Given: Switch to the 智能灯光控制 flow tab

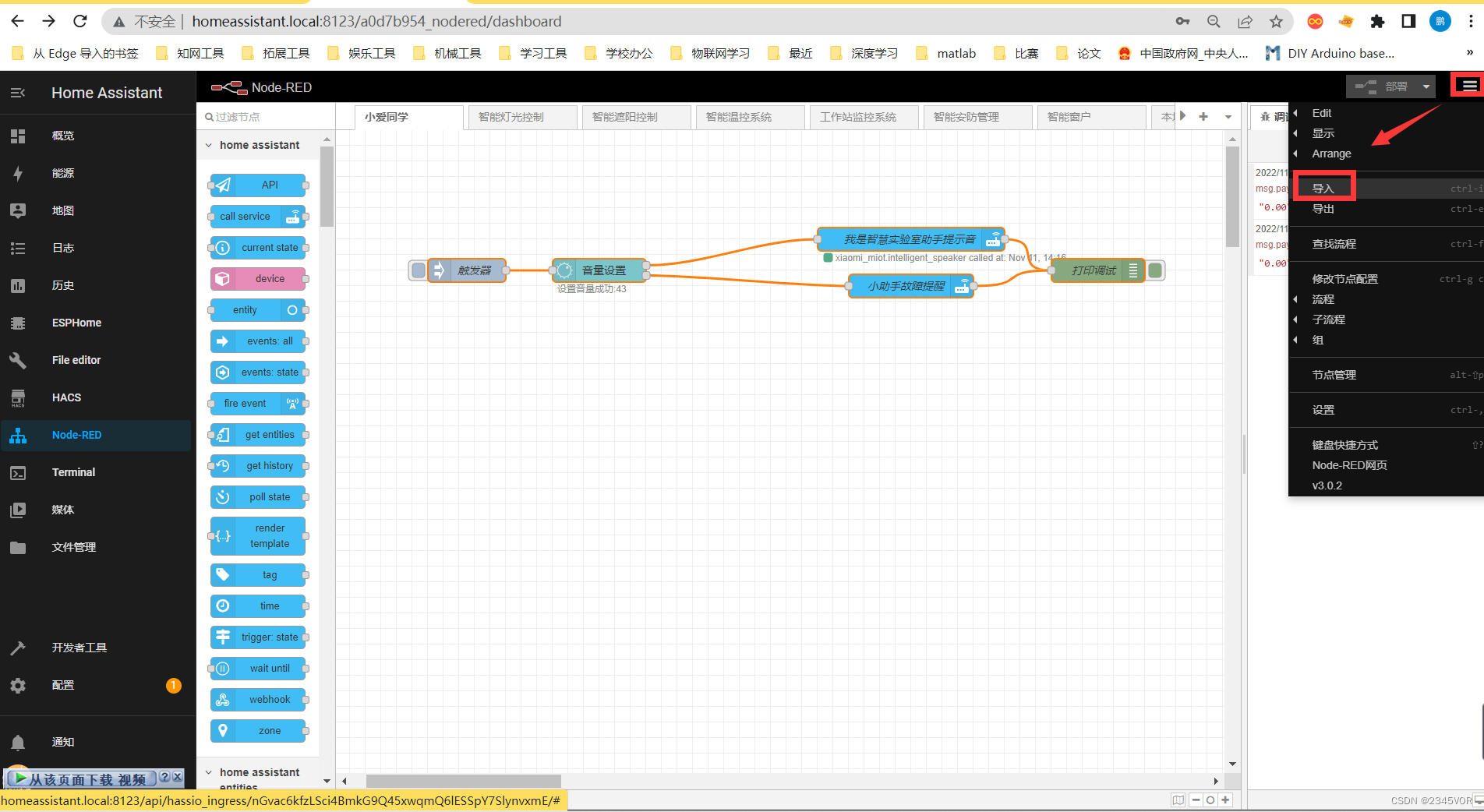Looking at the screenshot, I should pyautogui.click(x=511, y=117).
